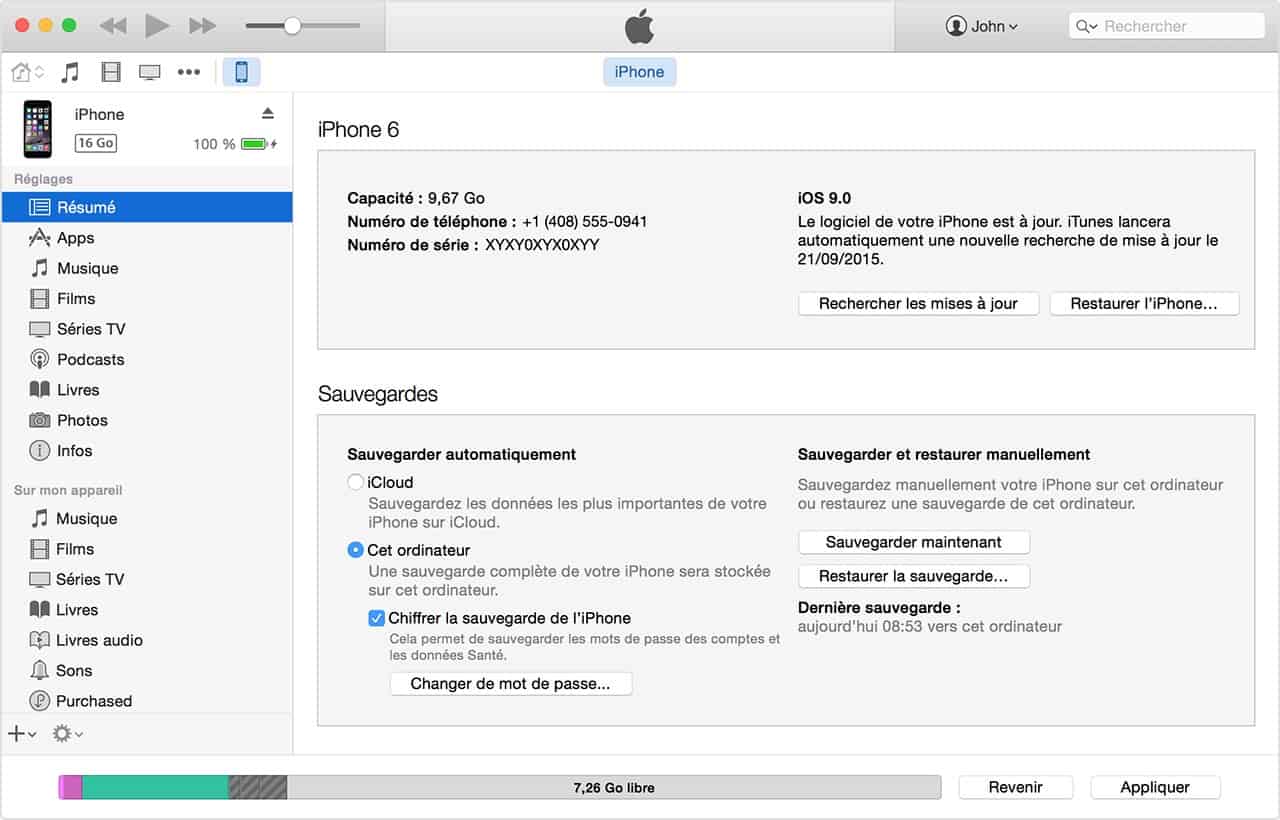The image size is (1280, 820).
Task: Switch to the Music library icon
Action: tap(70, 72)
